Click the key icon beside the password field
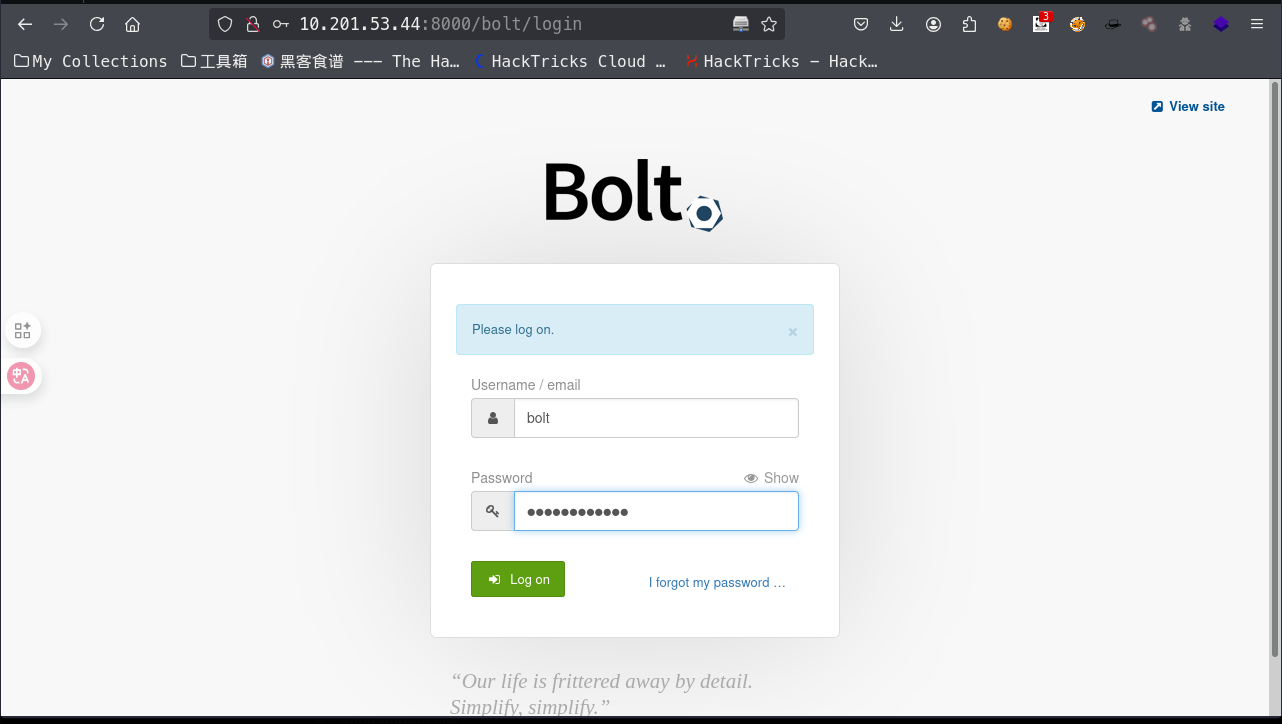The width and height of the screenshot is (1282, 724). pos(493,511)
